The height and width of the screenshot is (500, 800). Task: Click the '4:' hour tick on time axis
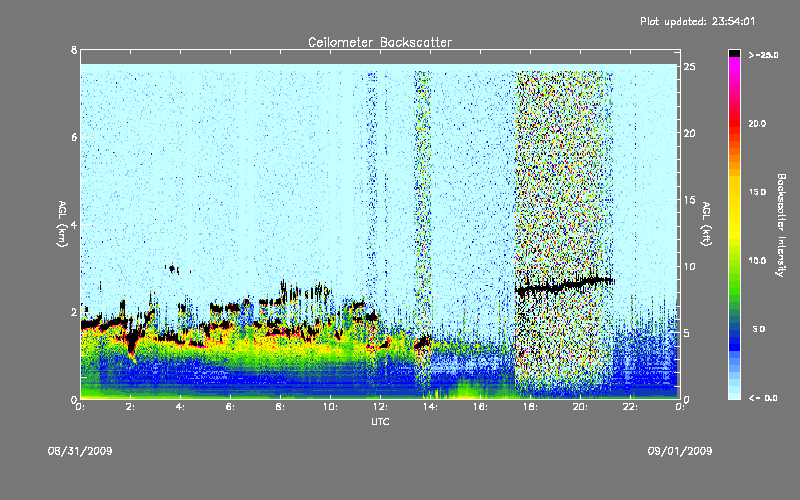180,407
